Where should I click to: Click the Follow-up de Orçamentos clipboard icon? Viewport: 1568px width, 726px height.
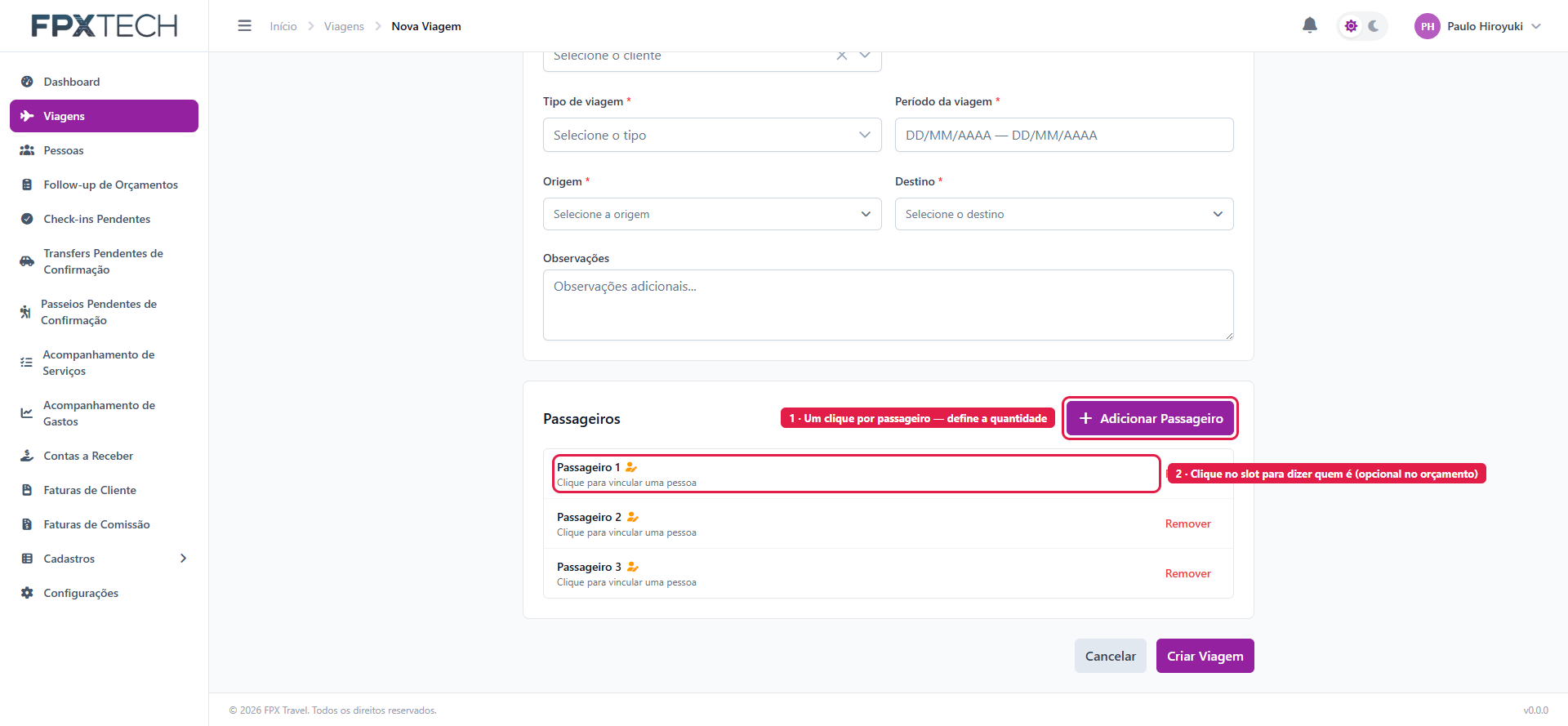(x=27, y=185)
